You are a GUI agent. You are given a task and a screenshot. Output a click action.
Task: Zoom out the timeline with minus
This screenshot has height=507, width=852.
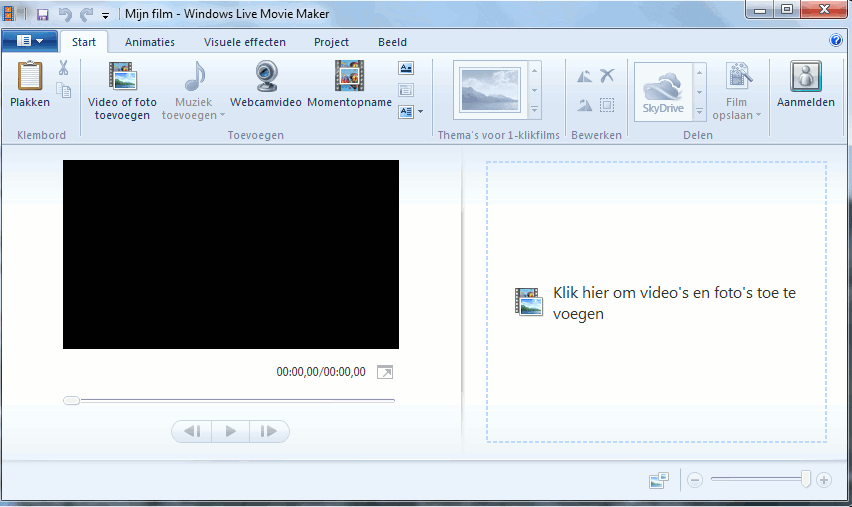(695, 480)
